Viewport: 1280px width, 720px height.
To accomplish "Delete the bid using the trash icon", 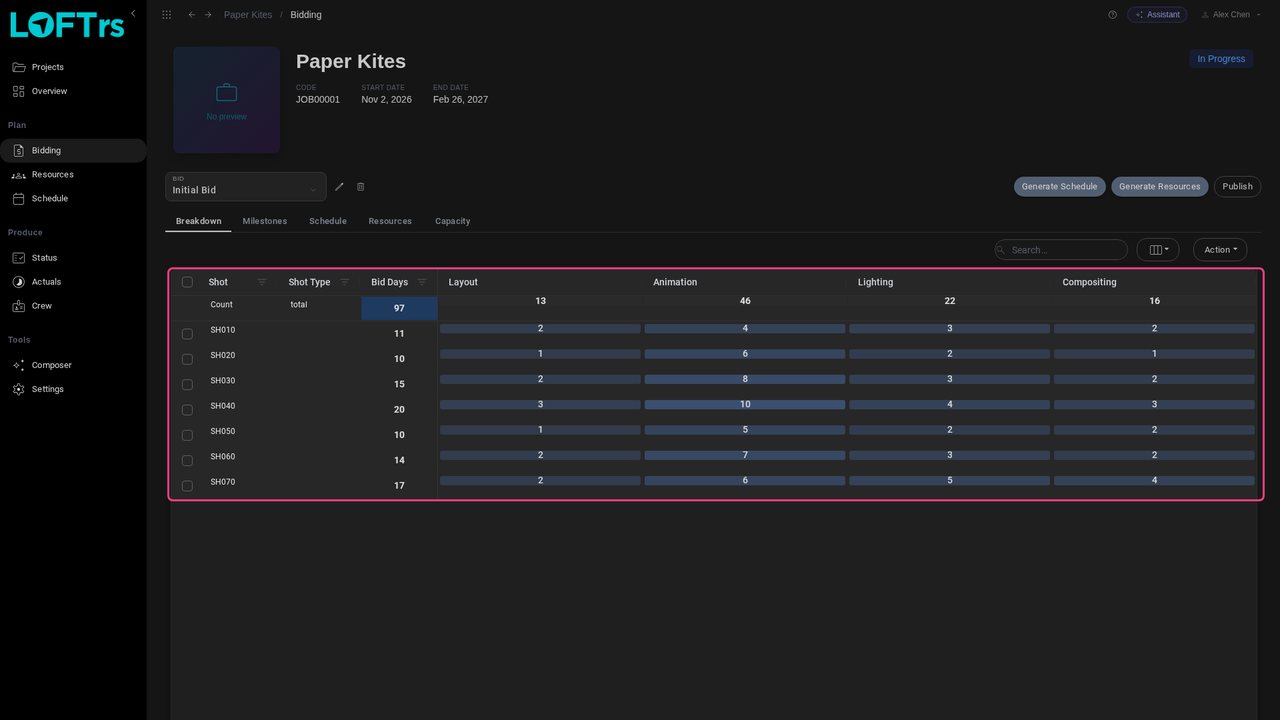I will 361,187.
